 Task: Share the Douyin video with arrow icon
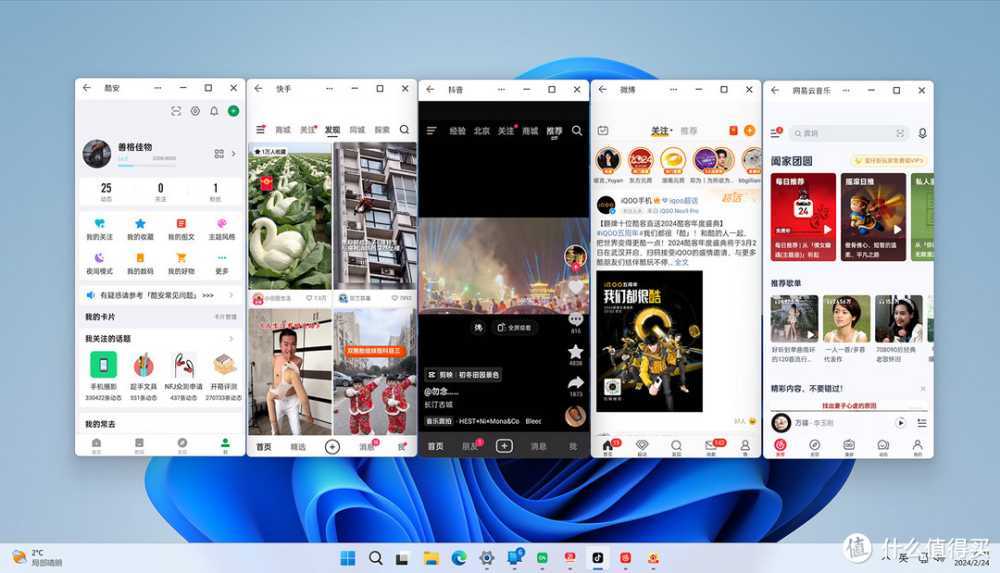coord(576,383)
